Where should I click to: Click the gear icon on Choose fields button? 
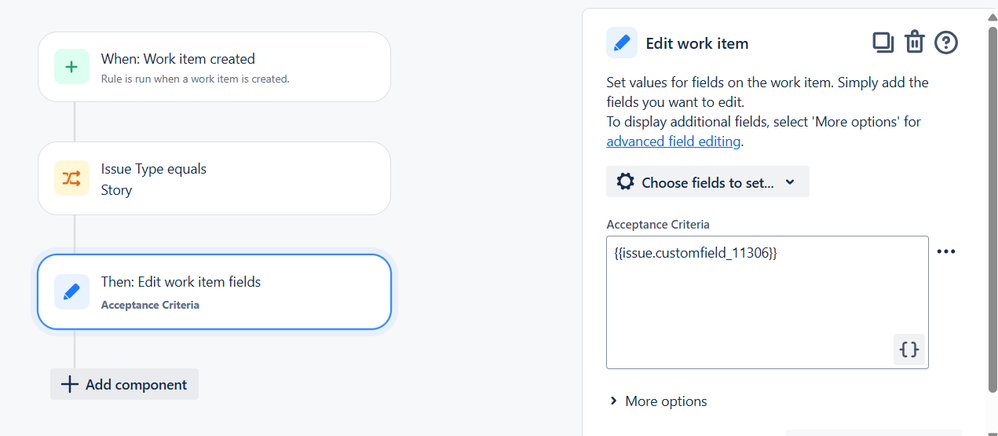click(x=626, y=182)
